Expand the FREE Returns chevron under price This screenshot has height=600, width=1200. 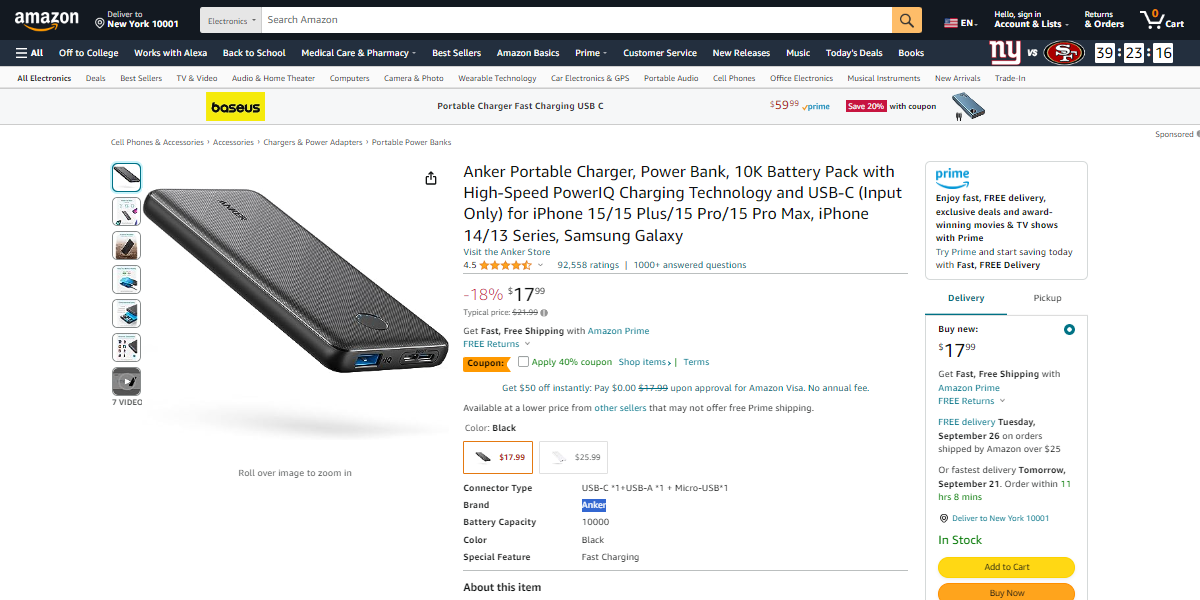(527, 344)
